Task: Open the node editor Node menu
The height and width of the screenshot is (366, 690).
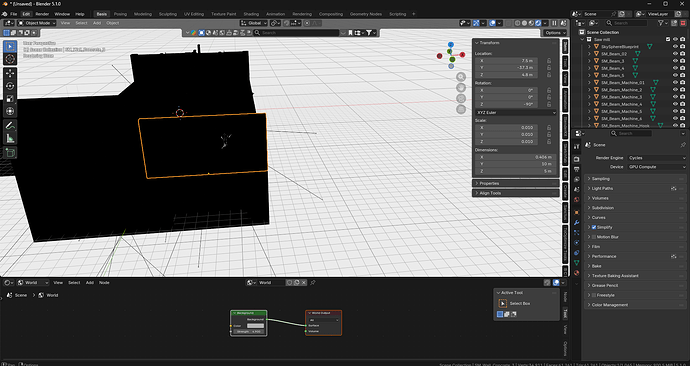Action: pyautogui.click(x=104, y=282)
